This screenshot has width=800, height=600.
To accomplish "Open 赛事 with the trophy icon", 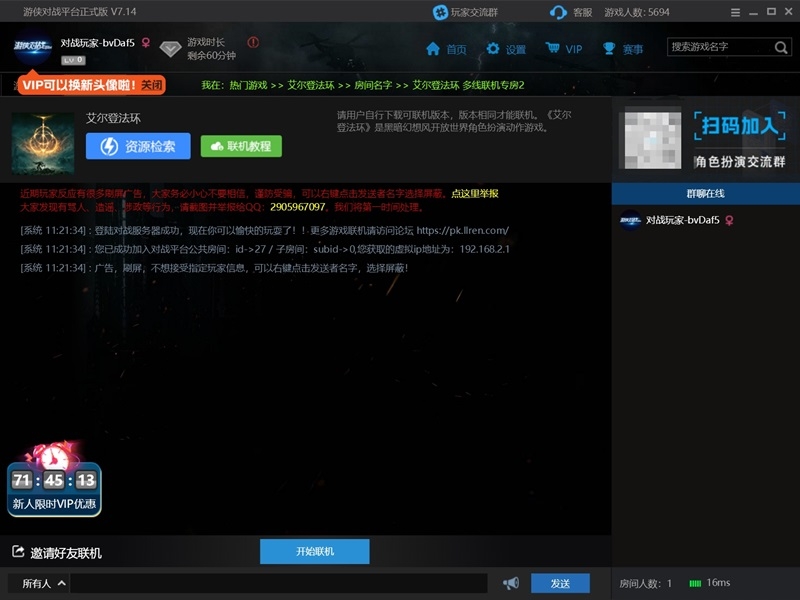I will 609,49.
